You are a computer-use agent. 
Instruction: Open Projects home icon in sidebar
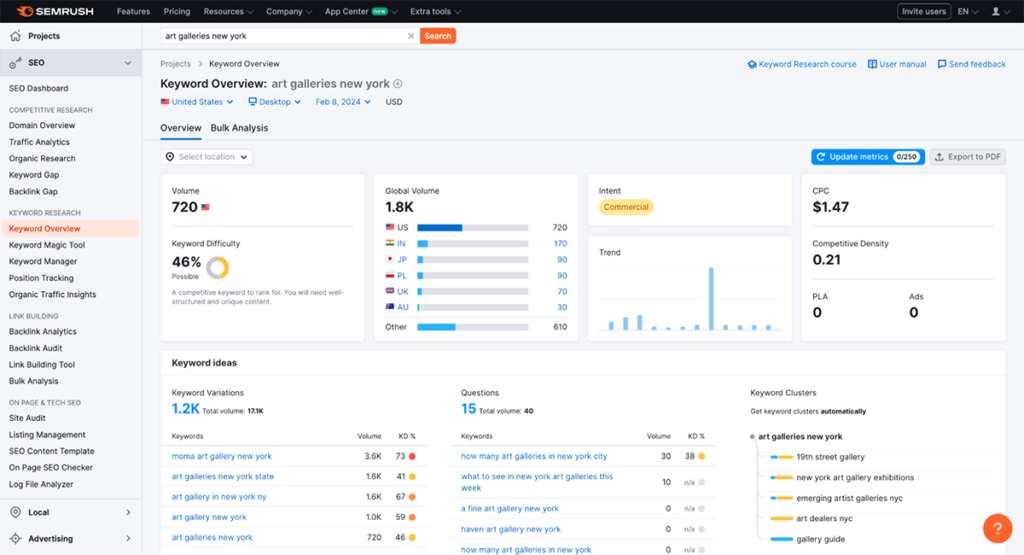(x=16, y=36)
